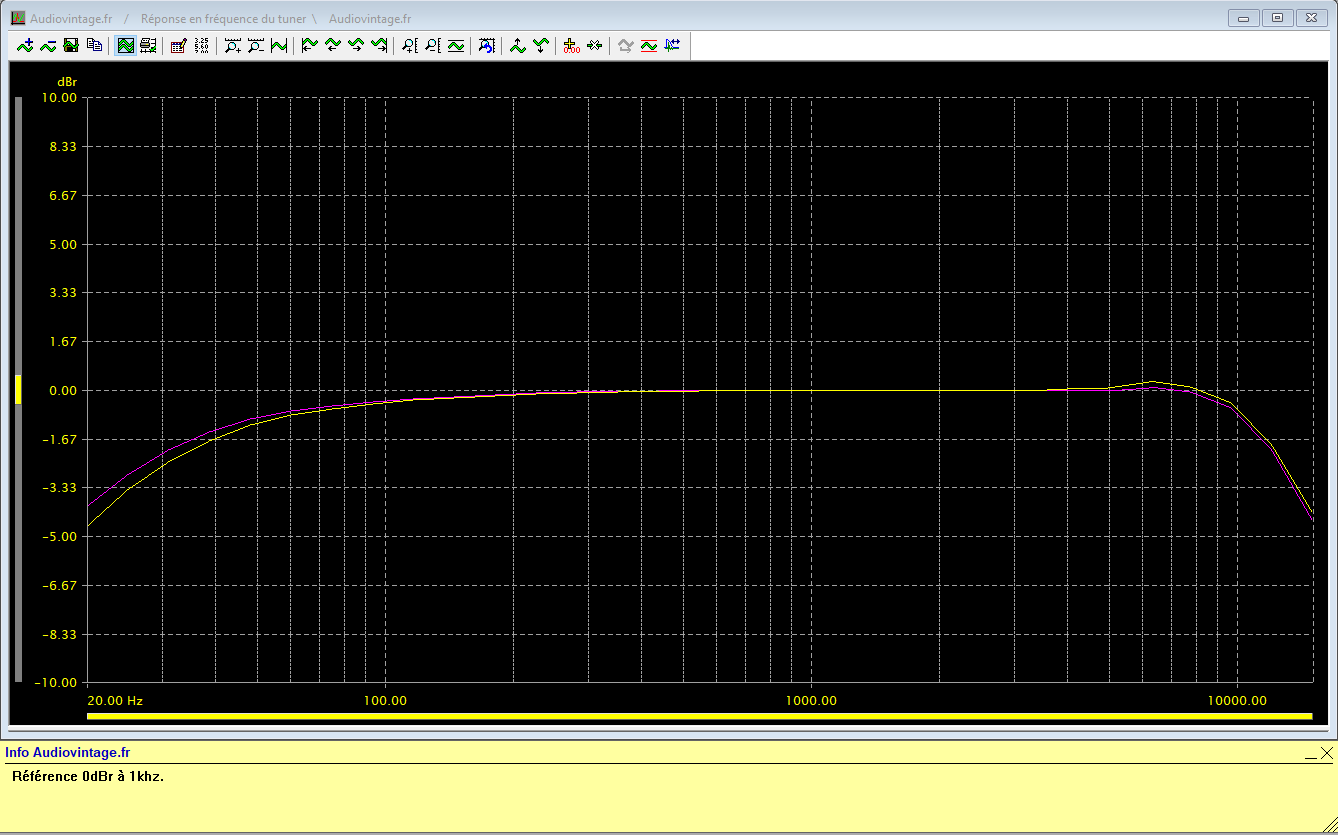Click vertical zoom out magnifier icon

coord(432,45)
